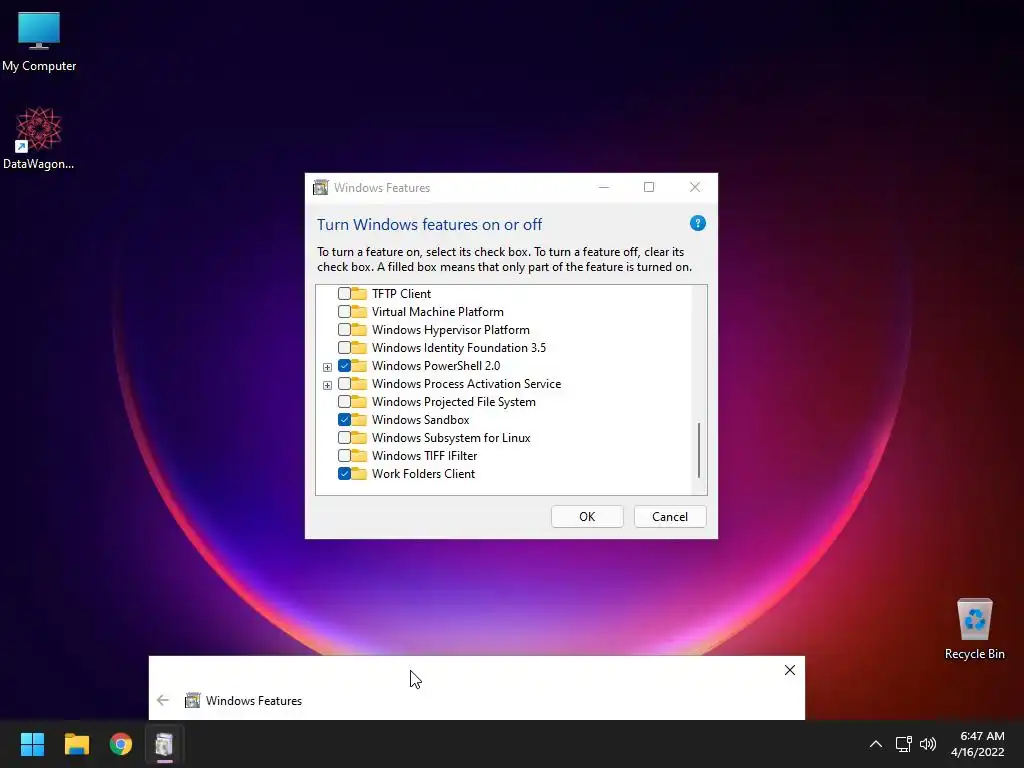The height and width of the screenshot is (768, 1024).
Task: Select the TFTP Client label
Action: (401, 294)
